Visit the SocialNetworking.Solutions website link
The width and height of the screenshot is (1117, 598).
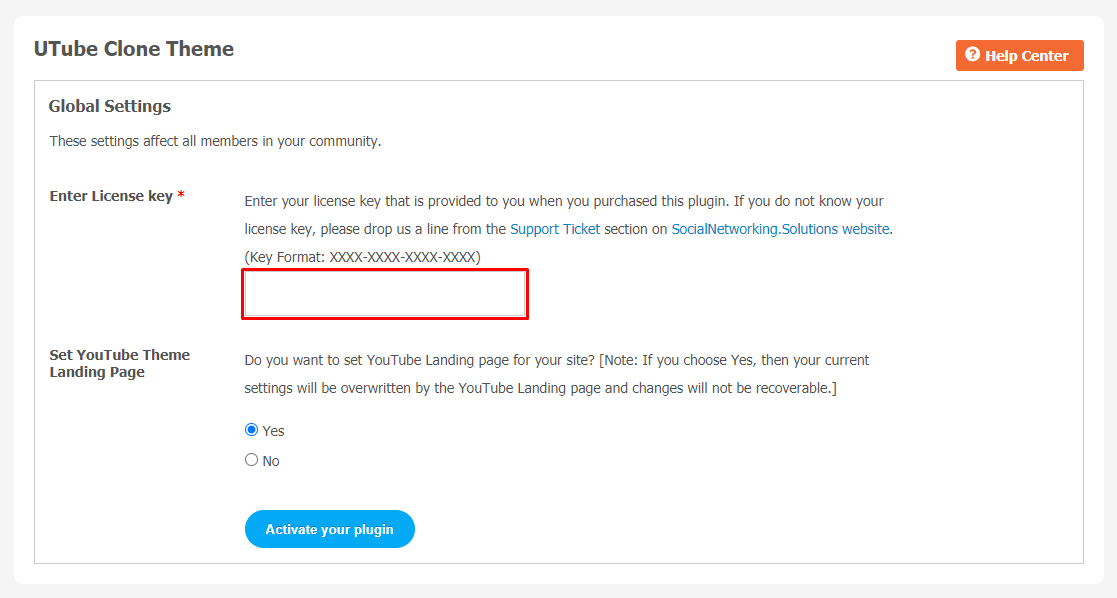(x=780, y=229)
